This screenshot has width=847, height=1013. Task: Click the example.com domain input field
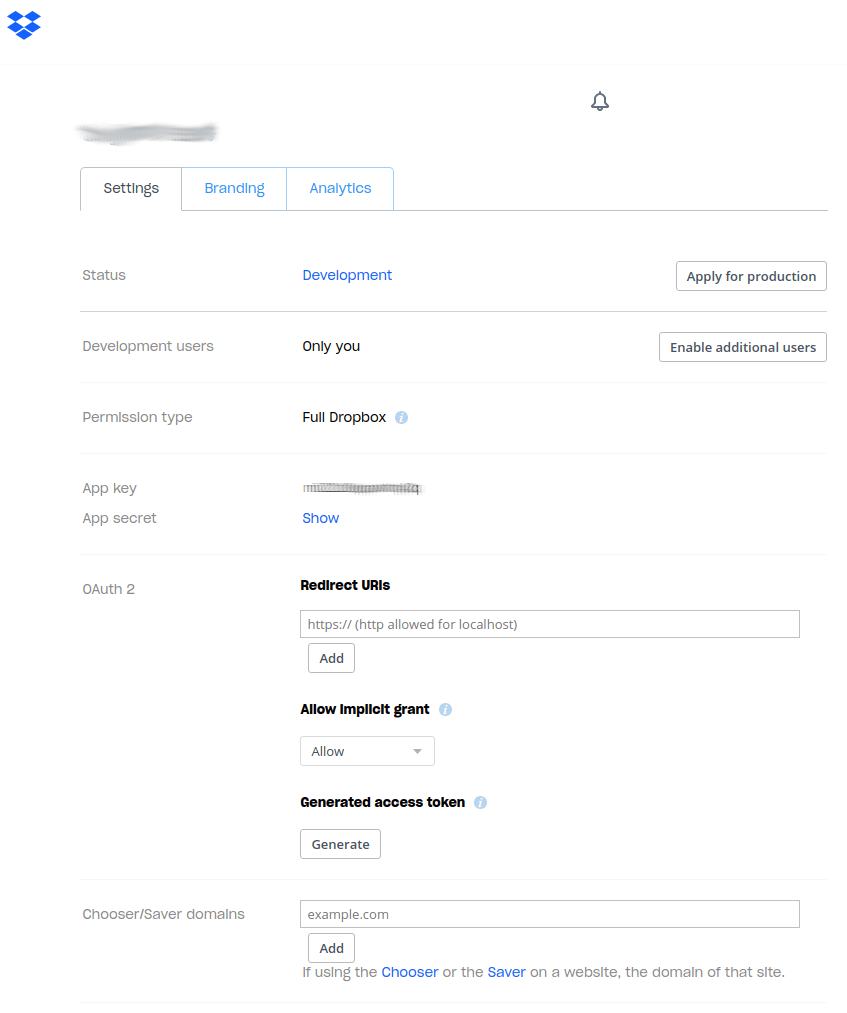pos(549,914)
